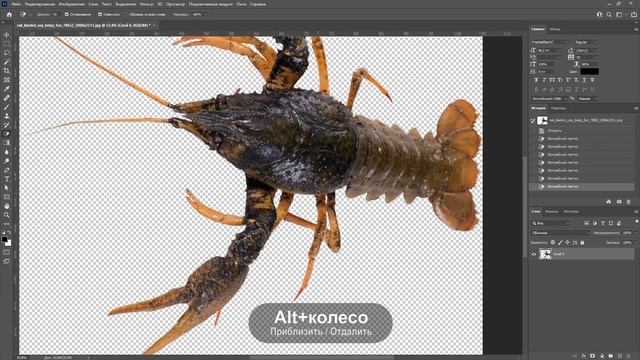Image resolution: width=640 pixels, height=360 pixels.
Task: Select the Horizontal Type tool
Action: click(7, 179)
